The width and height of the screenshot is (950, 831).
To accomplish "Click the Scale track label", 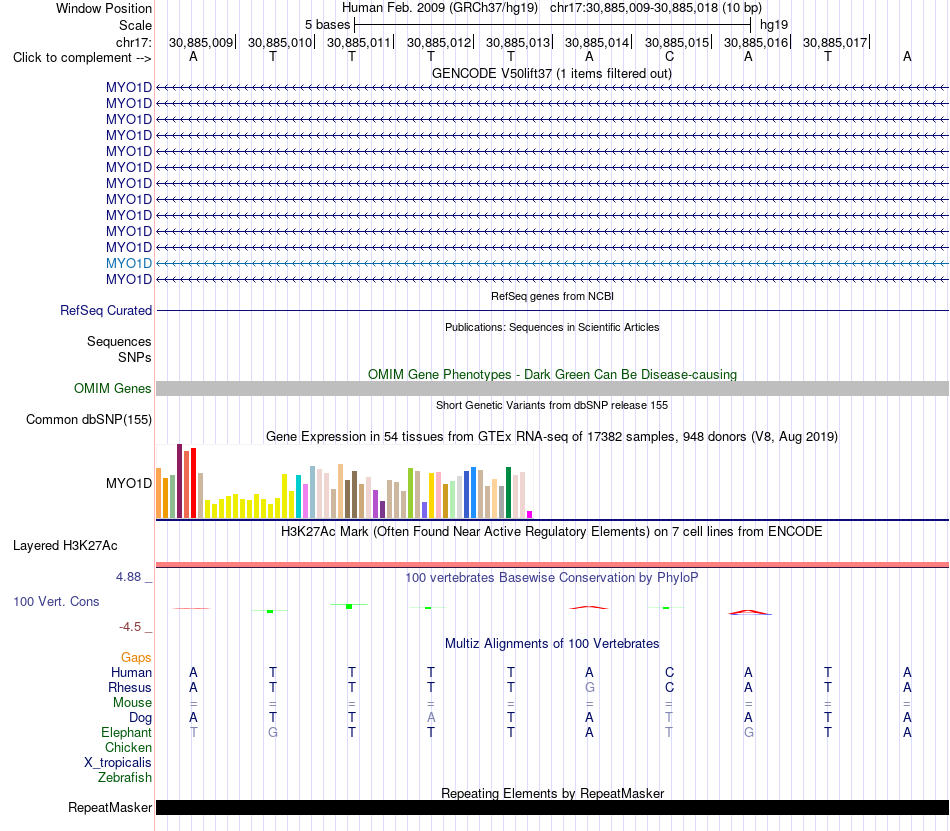I will 135,25.
